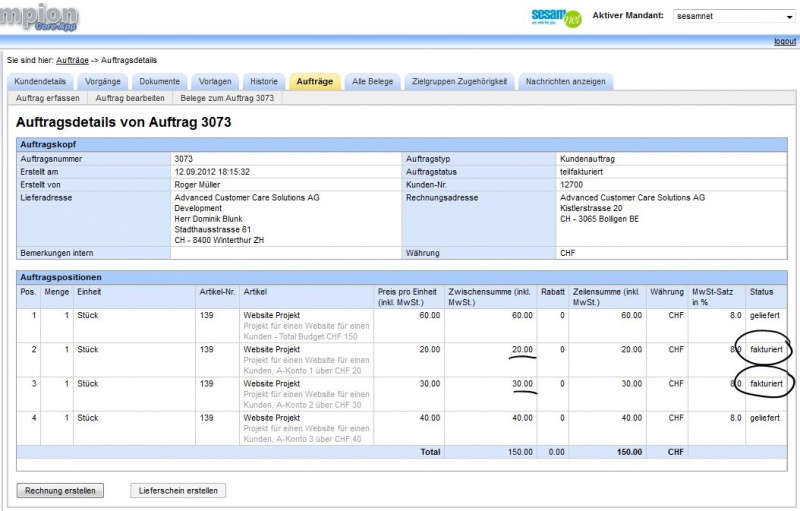Click the Total label in the summary row
800x511 pixels.
[x=430, y=452]
